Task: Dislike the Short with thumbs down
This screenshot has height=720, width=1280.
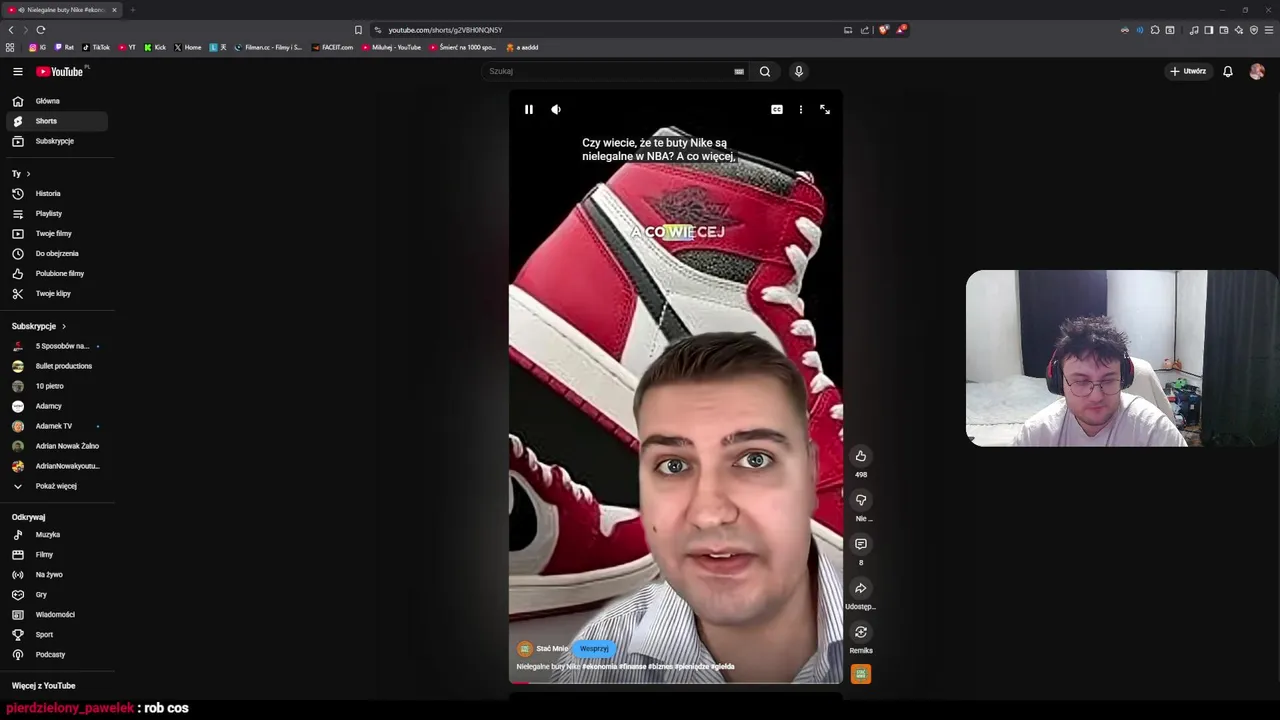Action: 861,500
